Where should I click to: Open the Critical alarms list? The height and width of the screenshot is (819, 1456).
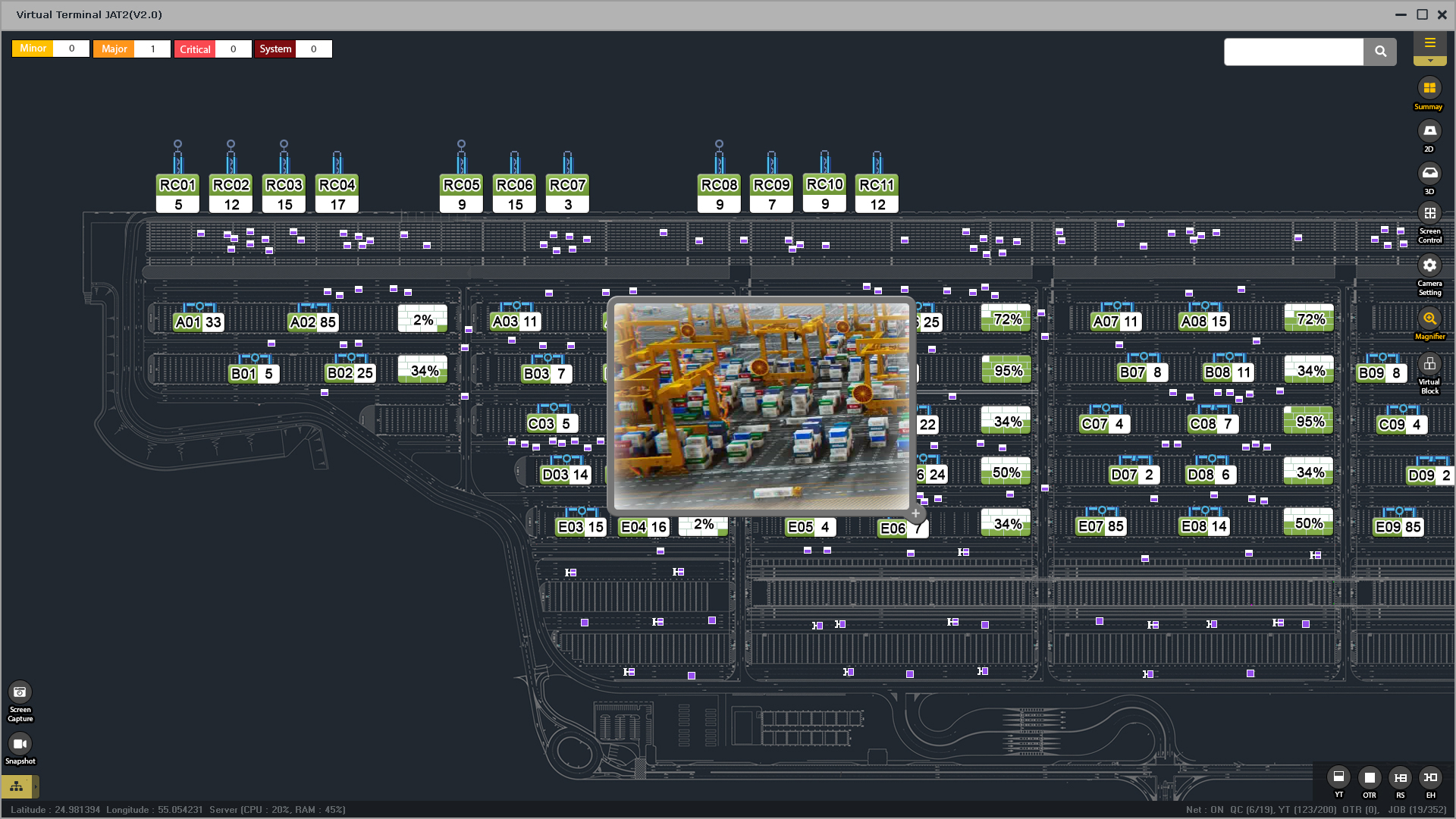click(195, 49)
